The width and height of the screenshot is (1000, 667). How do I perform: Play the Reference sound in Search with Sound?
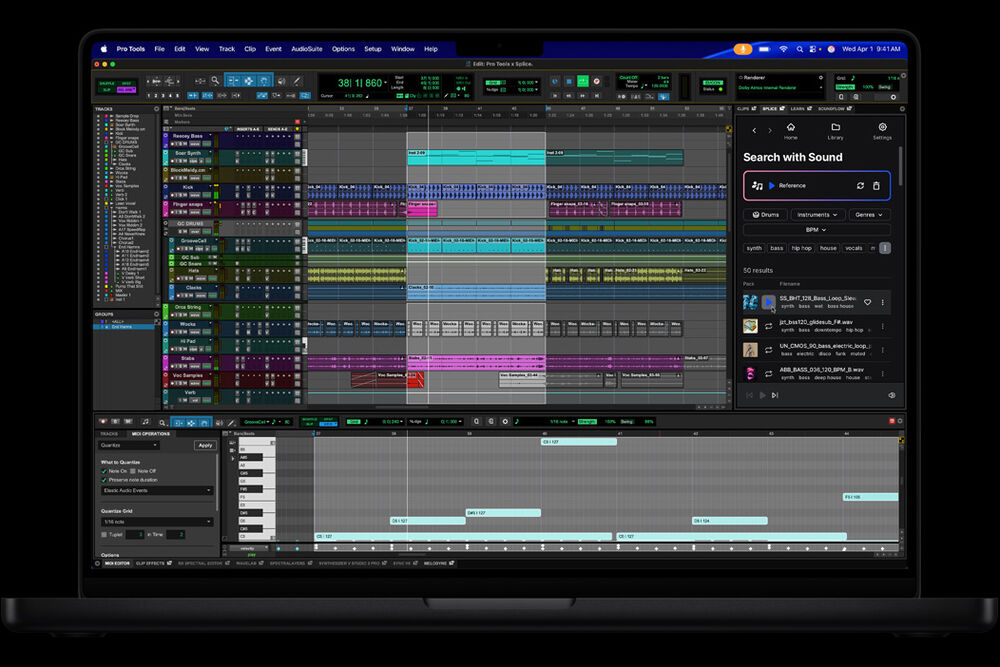(x=772, y=186)
